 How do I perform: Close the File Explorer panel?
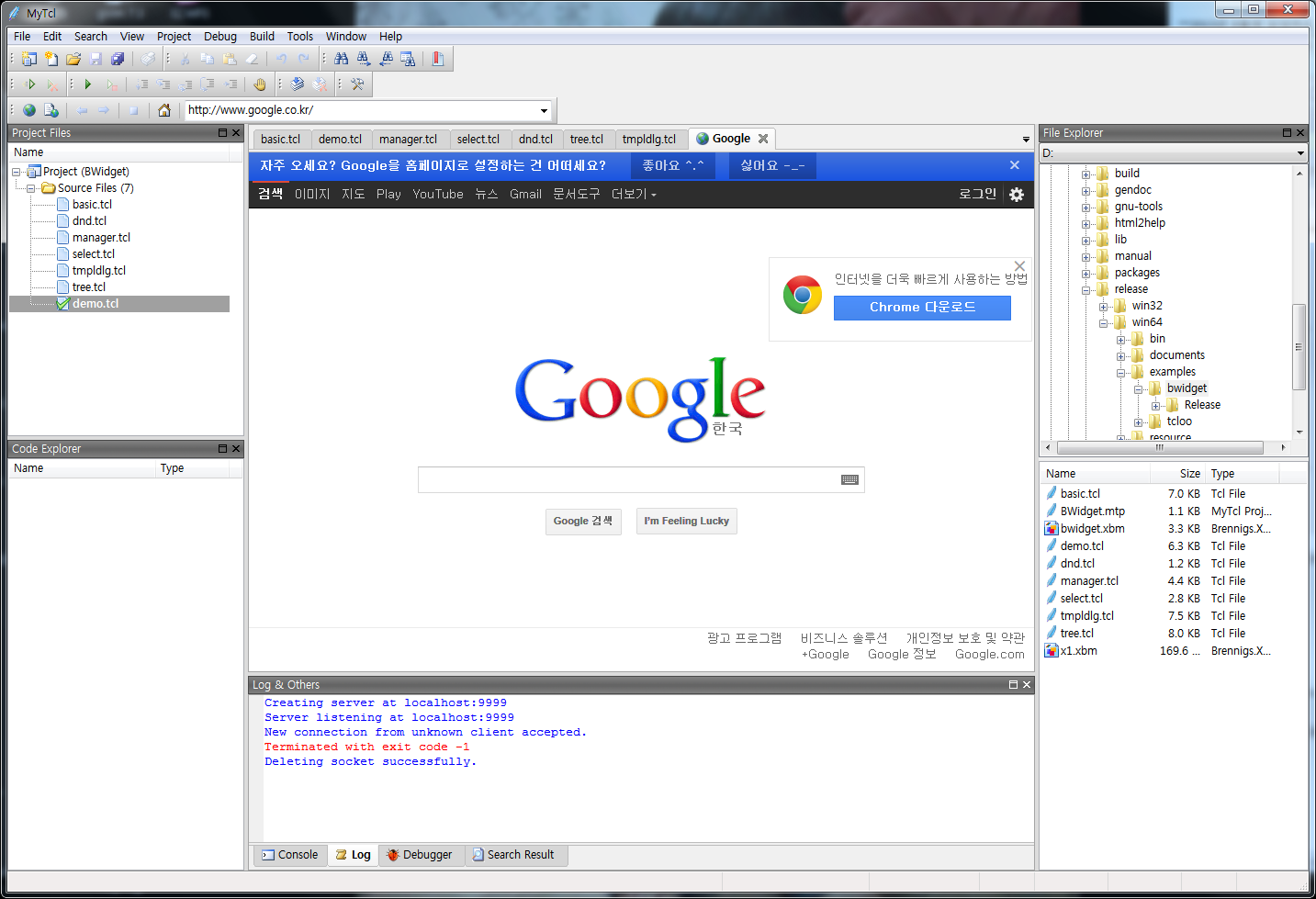1300,133
